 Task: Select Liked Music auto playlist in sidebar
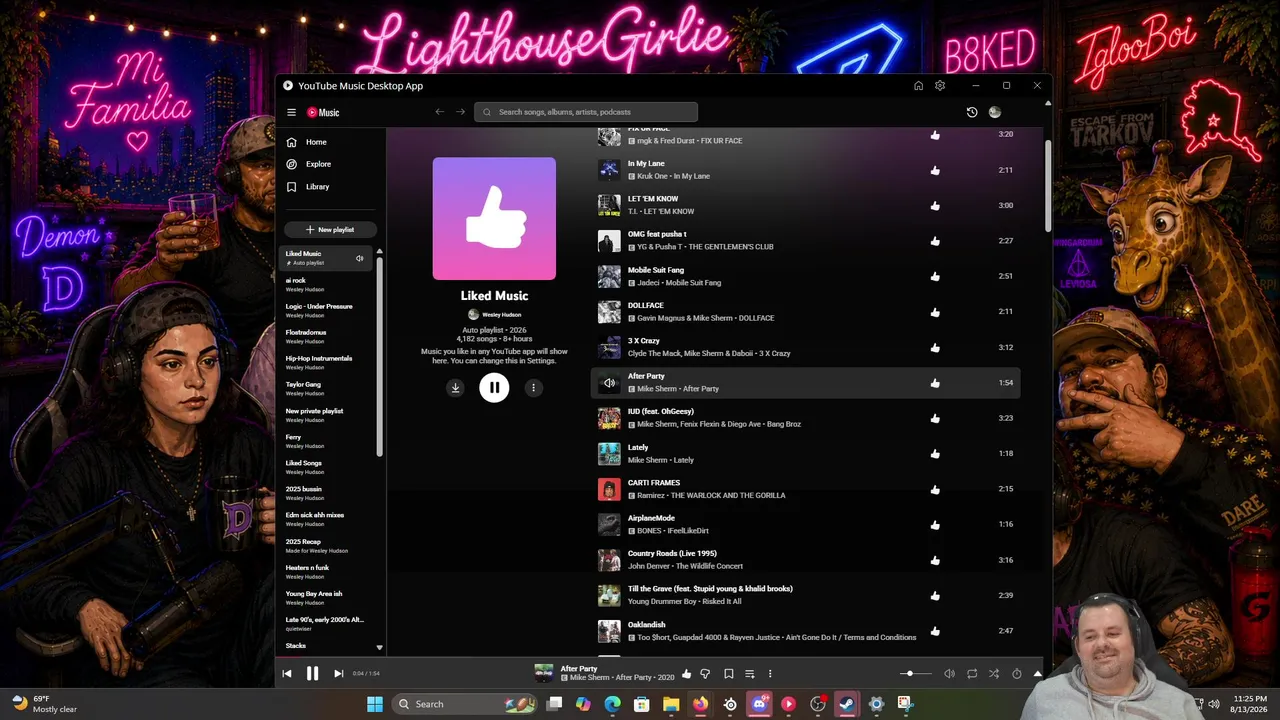(324, 258)
